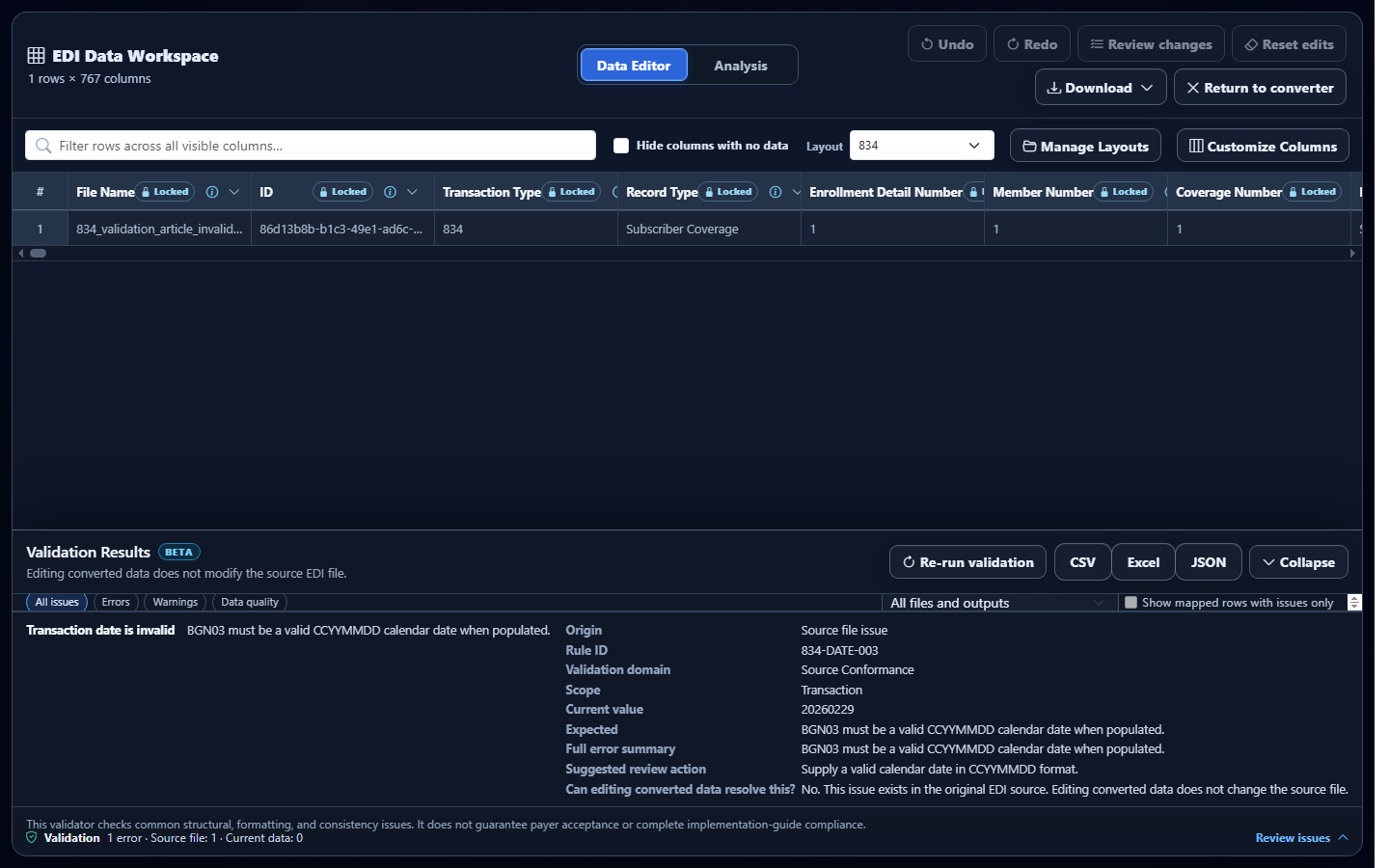Expand File Name column menu chevron

234,192
